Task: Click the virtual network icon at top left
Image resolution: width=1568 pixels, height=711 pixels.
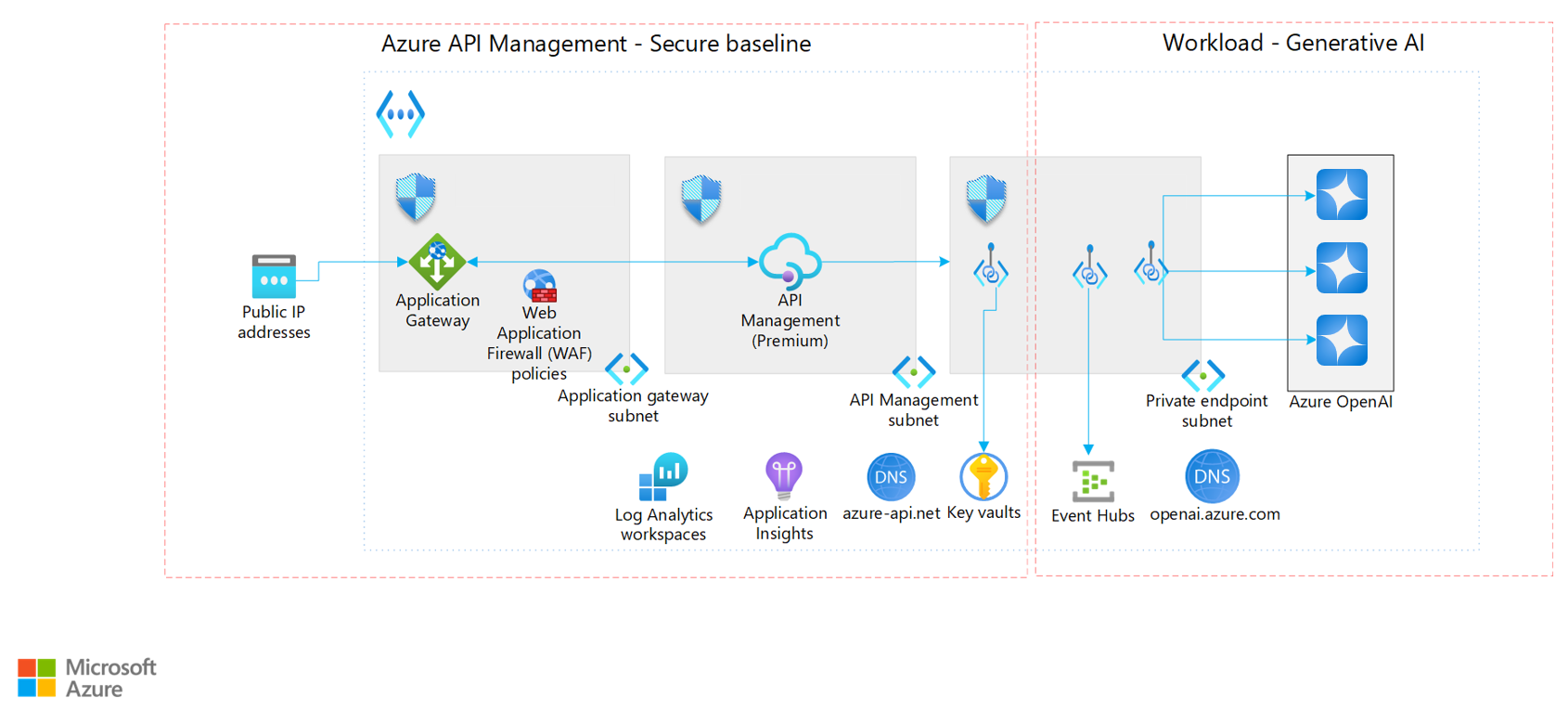Action: tap(400, 114)
